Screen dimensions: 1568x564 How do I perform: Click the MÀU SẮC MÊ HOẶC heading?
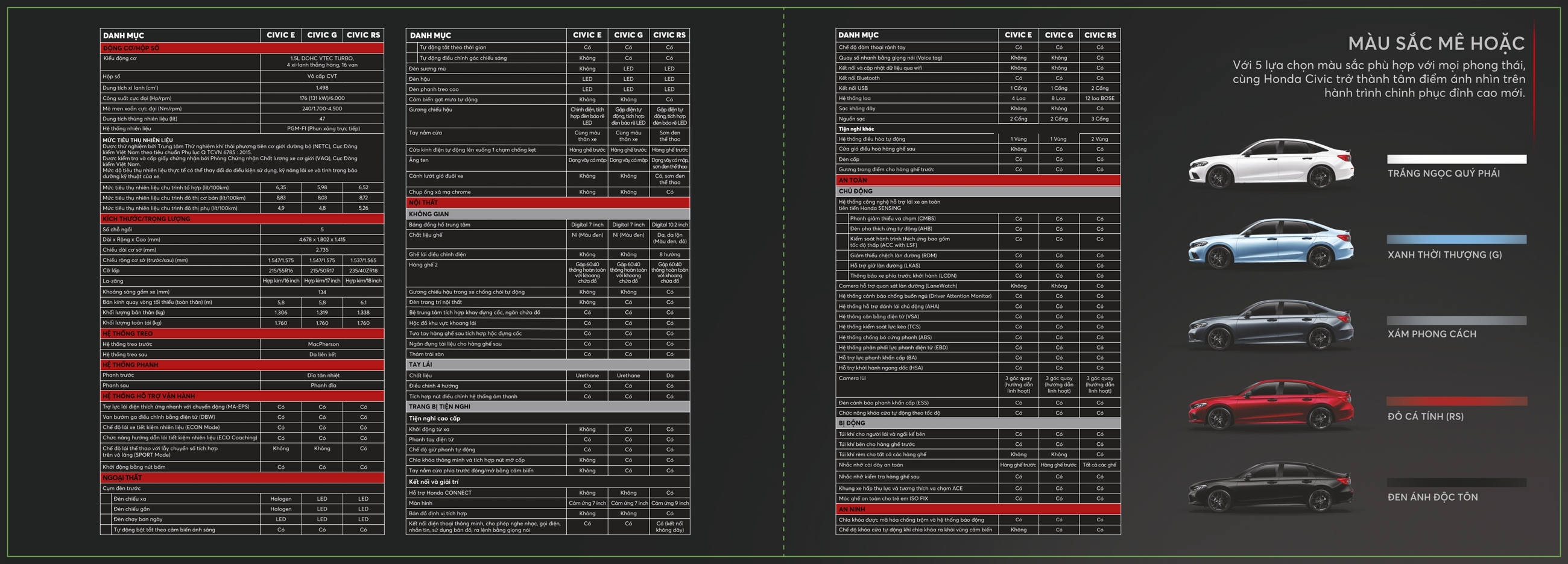pyautogui.click(x=1436, y=44)
